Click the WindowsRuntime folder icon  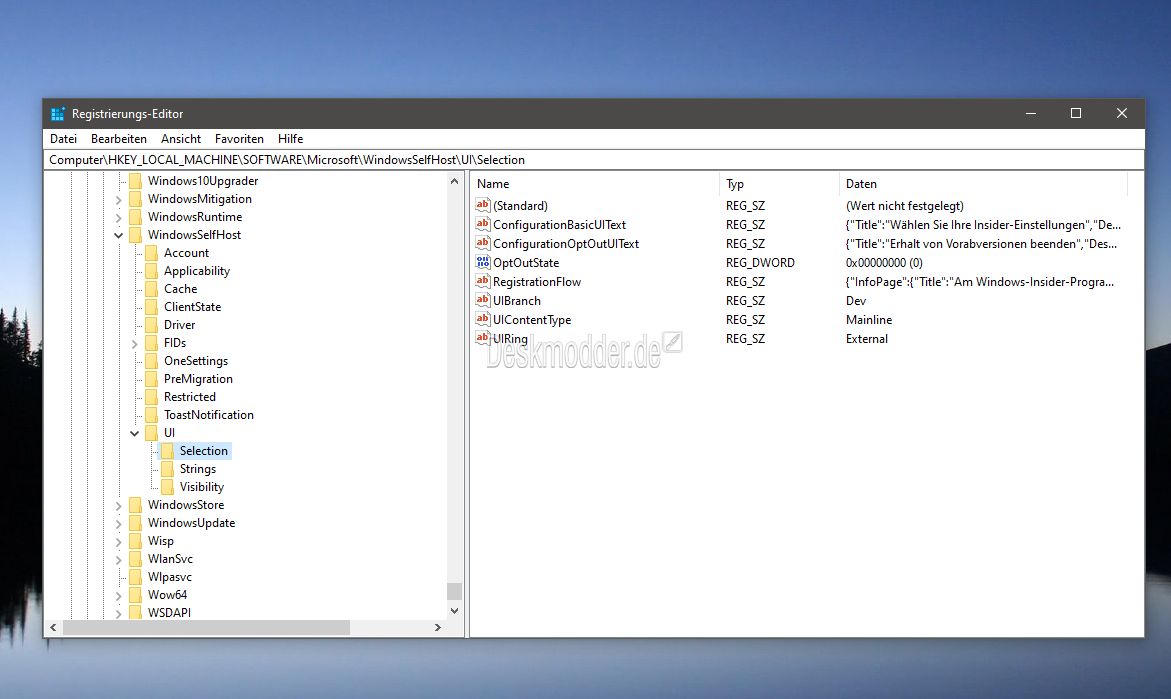pos(135,217)
